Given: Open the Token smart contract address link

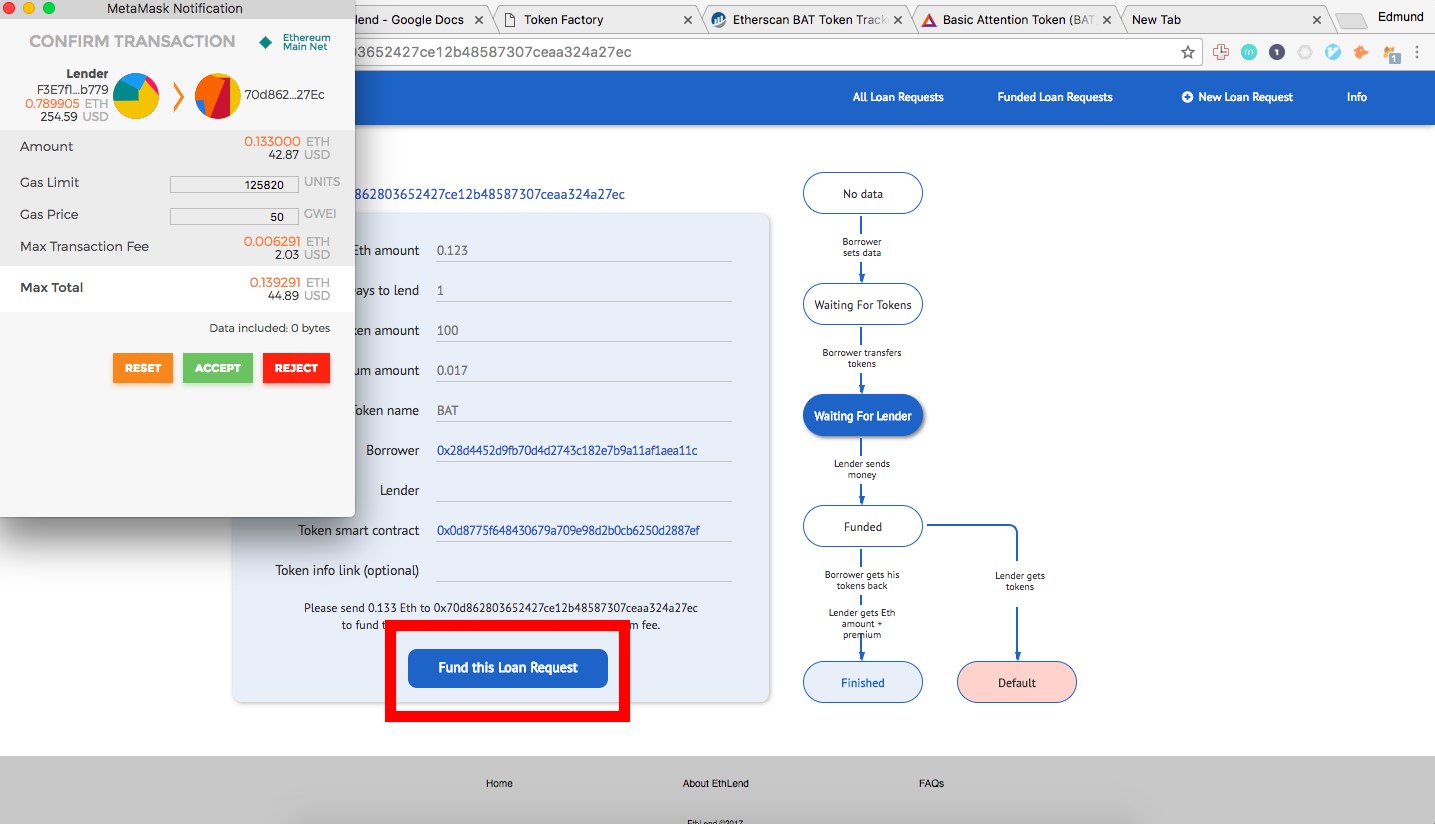Looking at the screenshot, I should click(568, 530).
